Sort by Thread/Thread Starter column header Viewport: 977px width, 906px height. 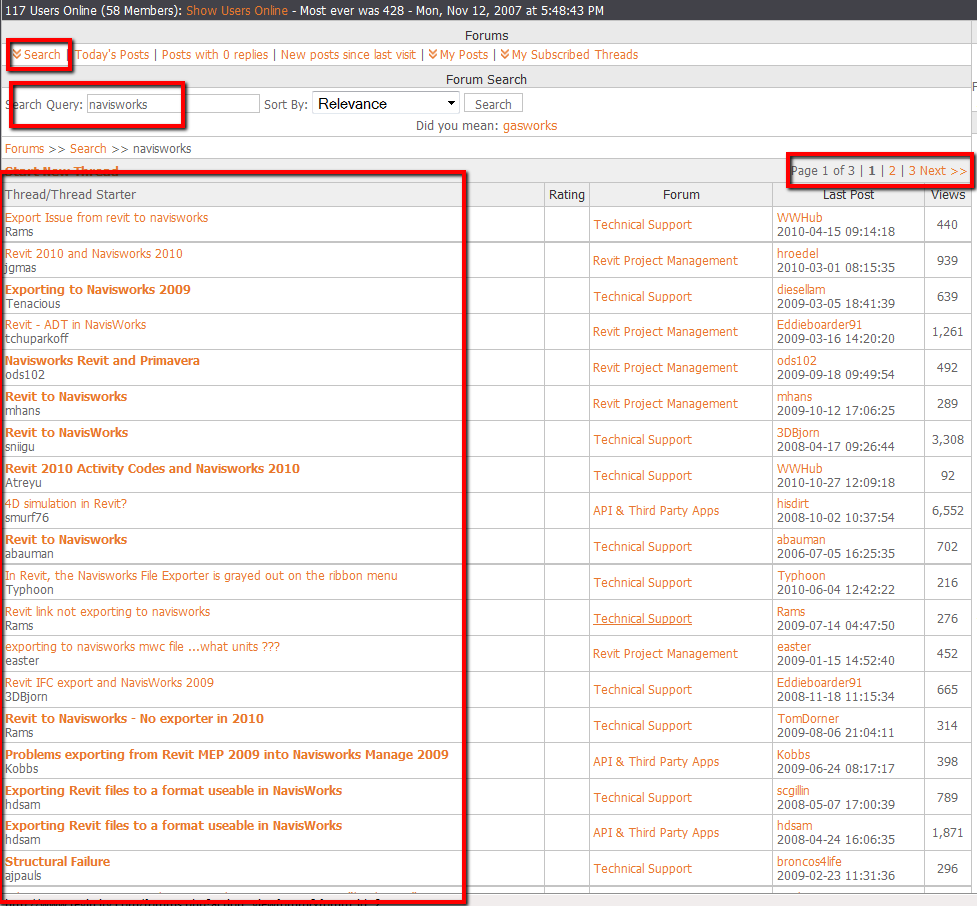[70, 194]
